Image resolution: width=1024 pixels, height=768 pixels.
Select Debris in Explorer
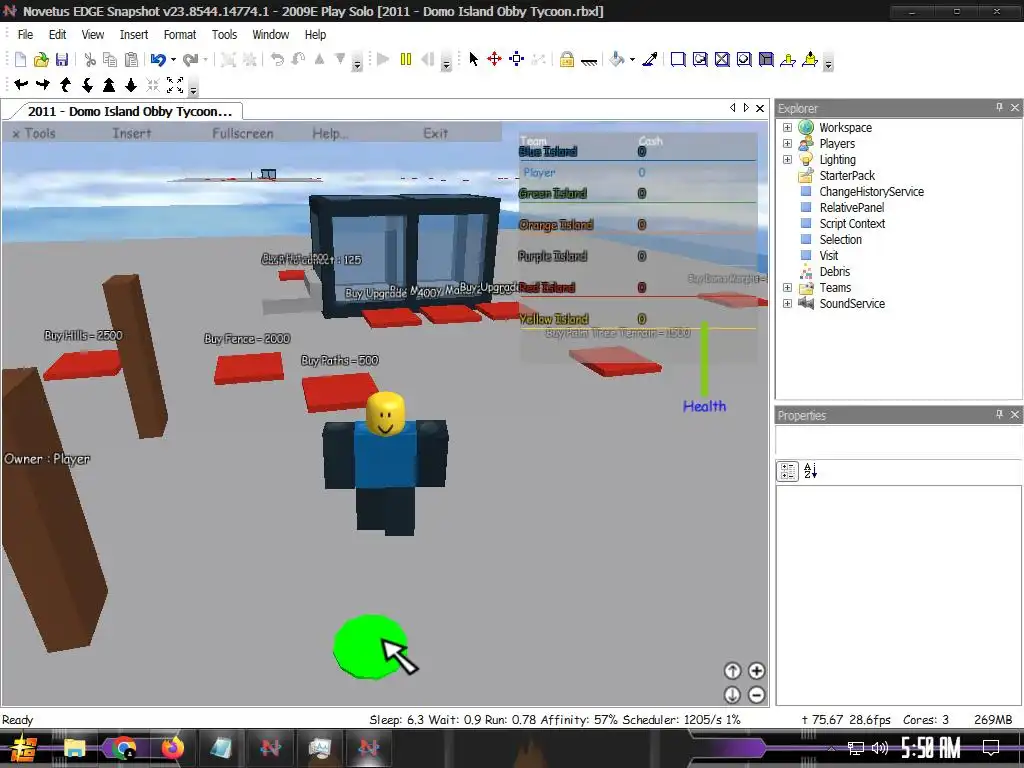pyautogui.click(x=835, y=272)
